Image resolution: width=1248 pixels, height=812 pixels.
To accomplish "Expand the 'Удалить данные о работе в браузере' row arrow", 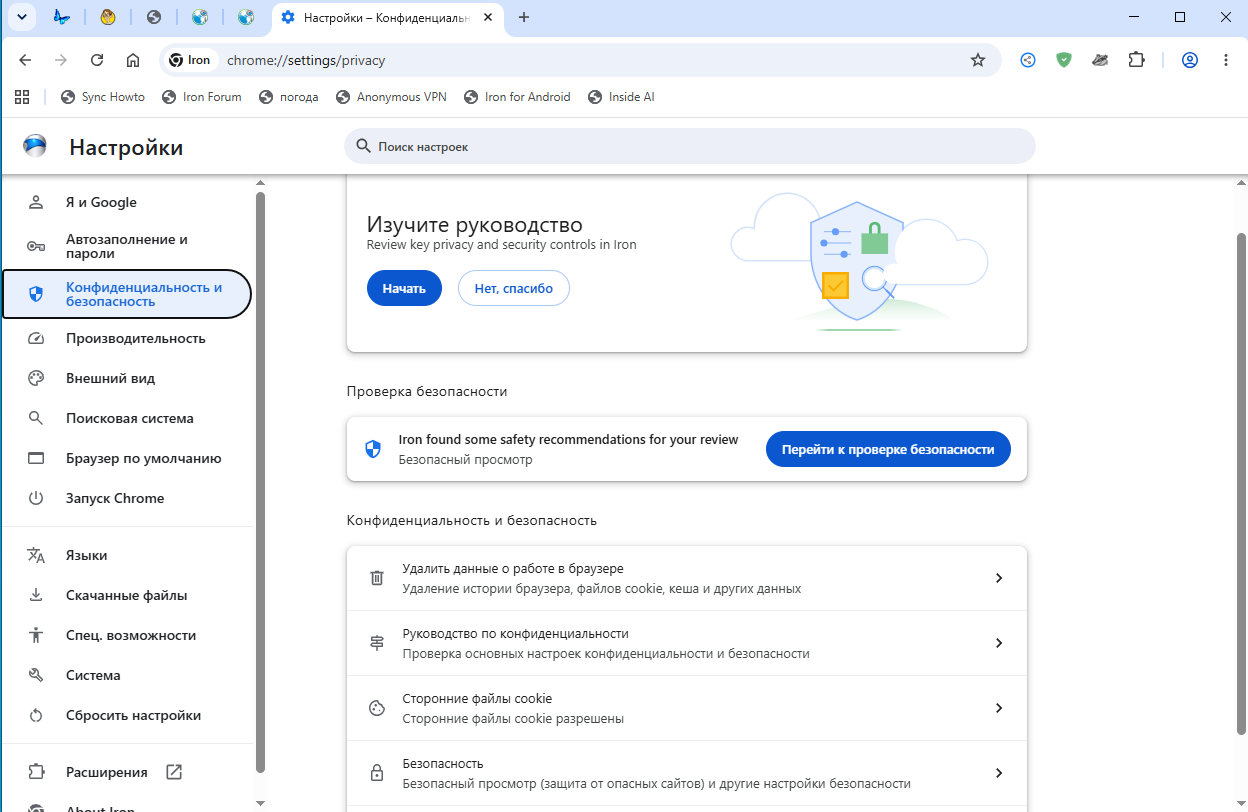I will [x=998, y=578].
